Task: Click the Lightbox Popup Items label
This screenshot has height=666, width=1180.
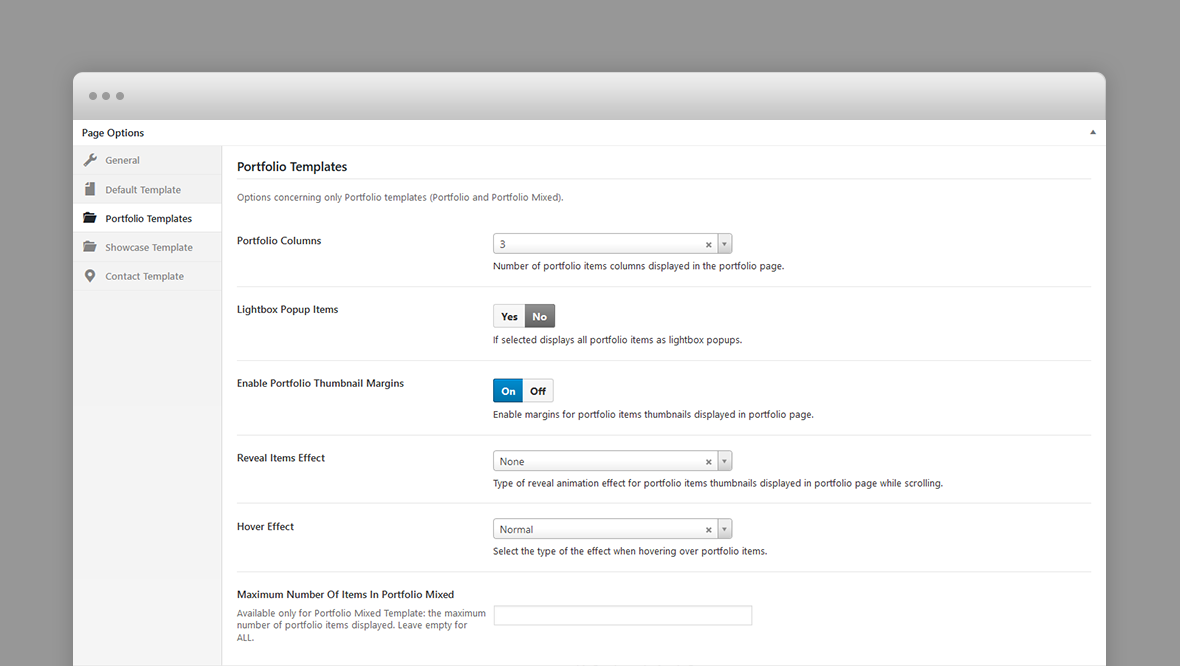Action: coord(287,309)
